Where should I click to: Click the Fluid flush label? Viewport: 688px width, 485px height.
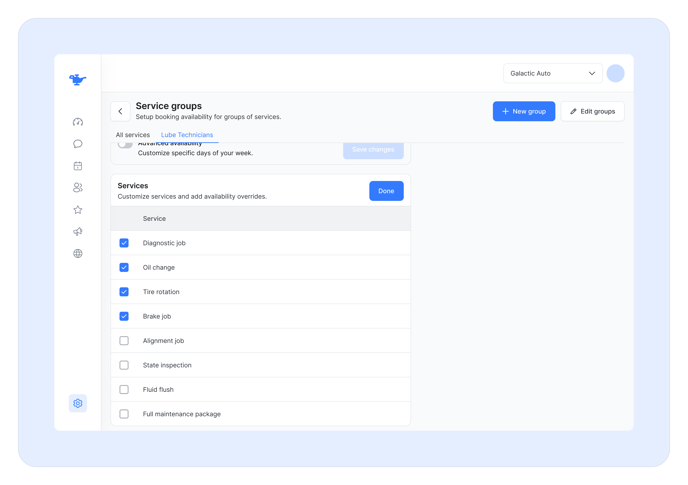pyautogui.click(x=158, y=390)
